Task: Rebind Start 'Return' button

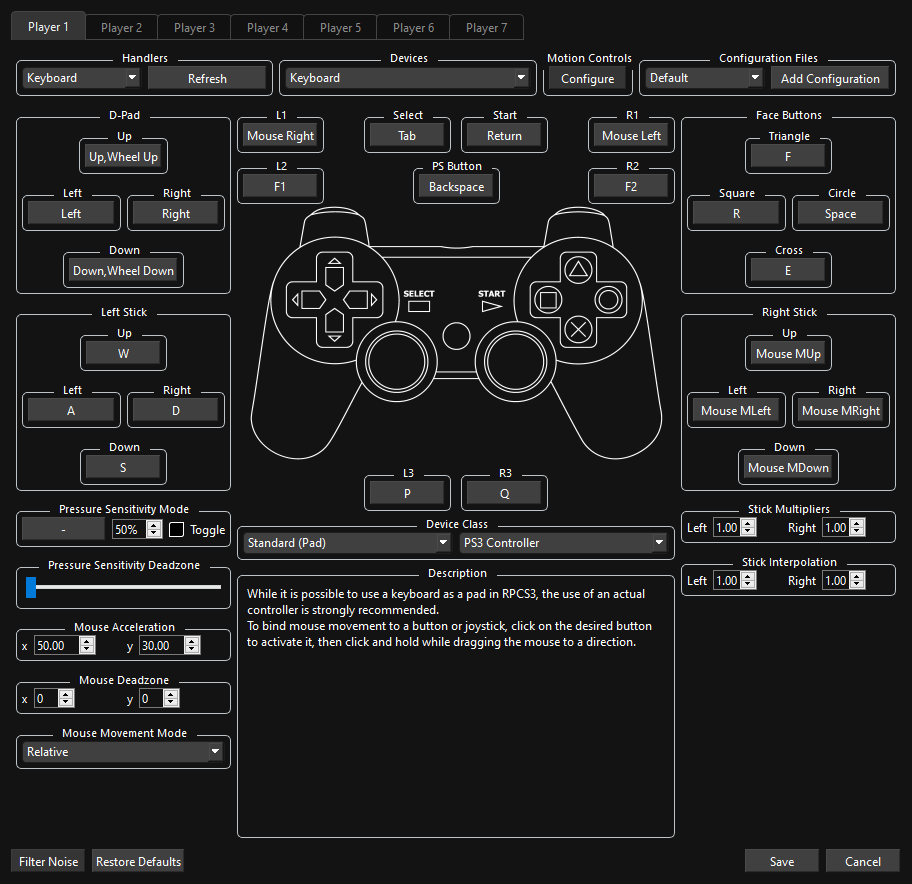Action: click(504, 136)
